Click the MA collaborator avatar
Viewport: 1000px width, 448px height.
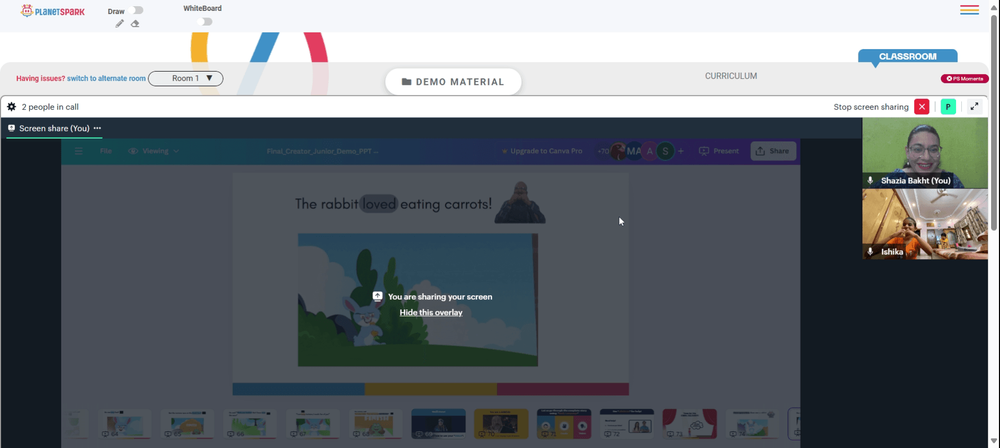[634, 151]
